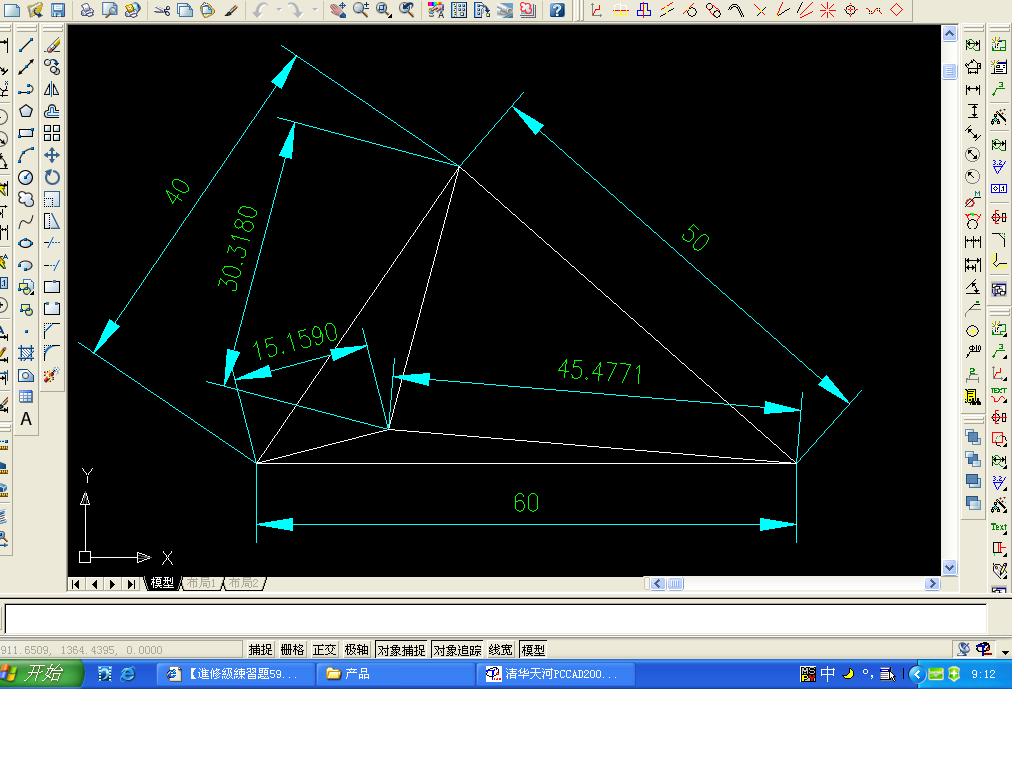The width and height of the screenshot is (1024, 768).
Task: Click the 清华天河PCCAD200 taskbar button
Action: pyautogui.click(x=556, y=673)
